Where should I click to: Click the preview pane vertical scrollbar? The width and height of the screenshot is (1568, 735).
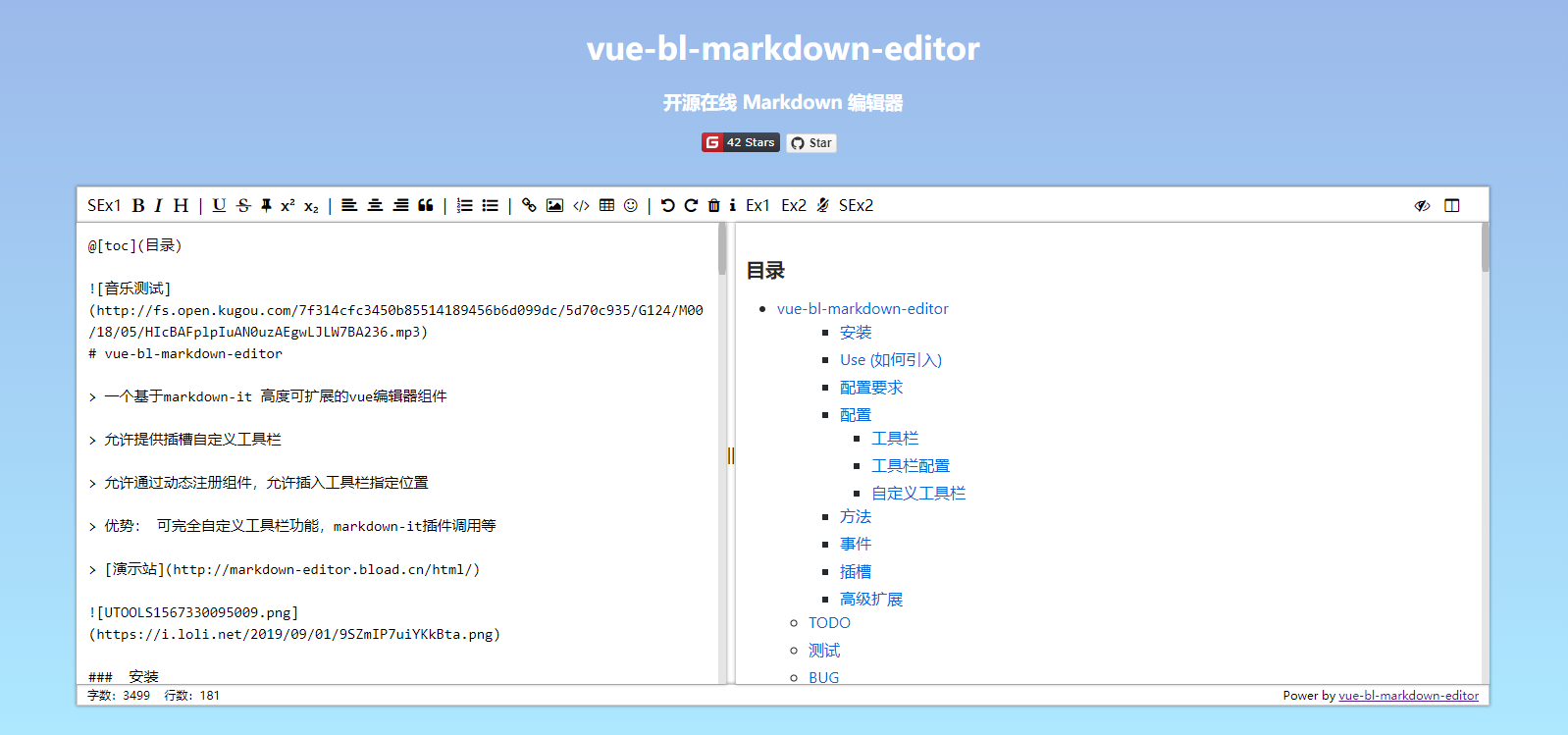(x=1486, y=247)
